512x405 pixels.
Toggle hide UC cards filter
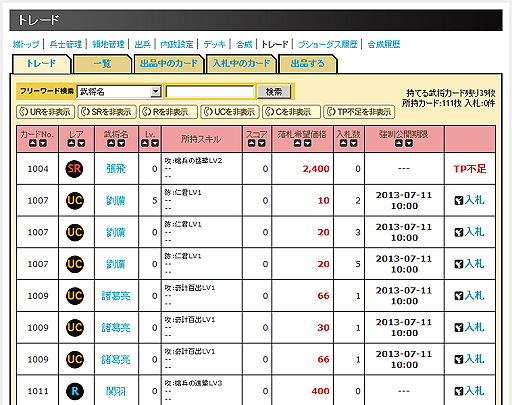click(230, 112)
